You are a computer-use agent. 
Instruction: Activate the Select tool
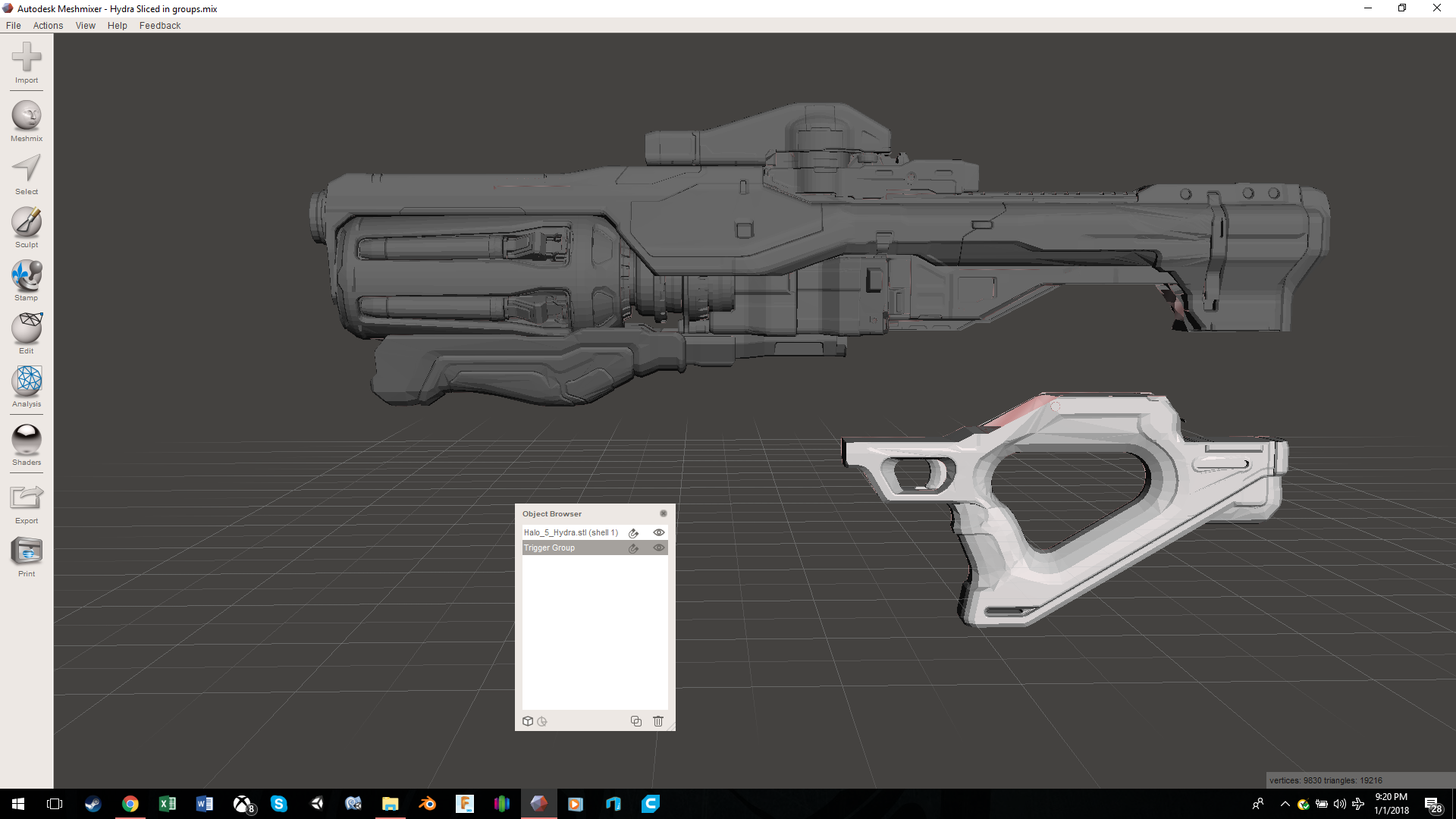coord(27,174)
